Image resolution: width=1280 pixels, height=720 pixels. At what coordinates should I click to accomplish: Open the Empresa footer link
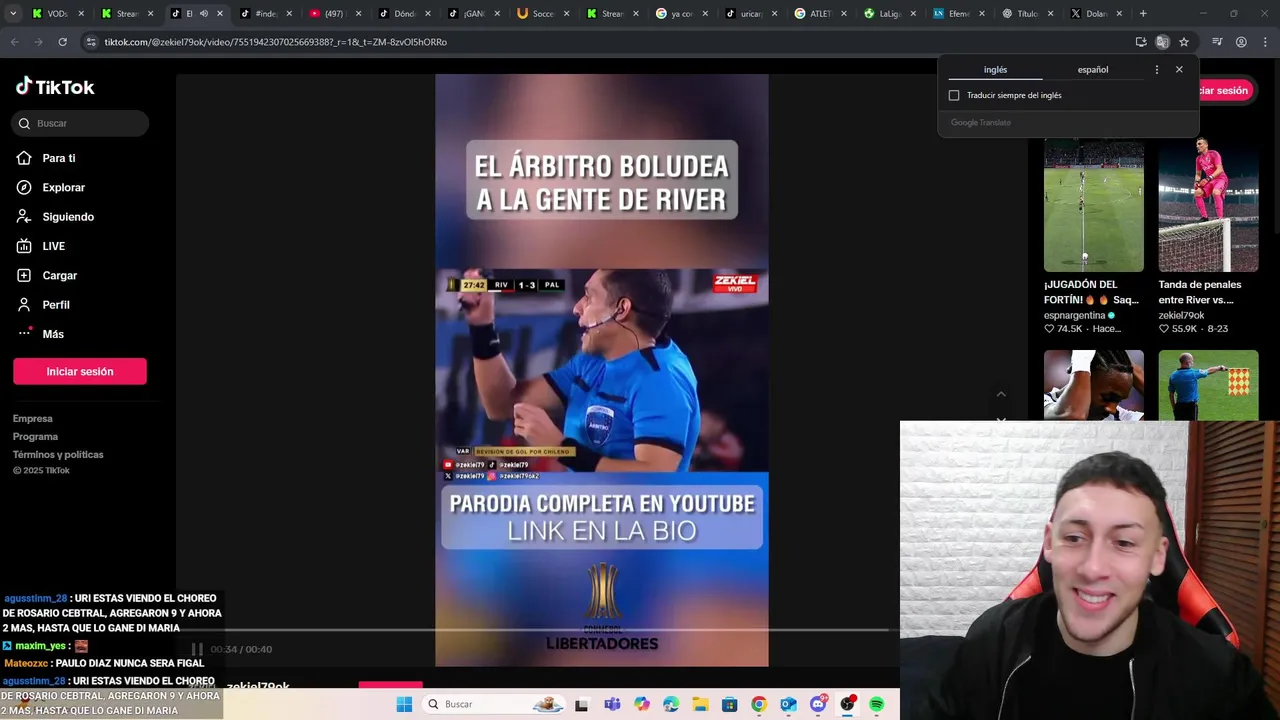[33, 419]
